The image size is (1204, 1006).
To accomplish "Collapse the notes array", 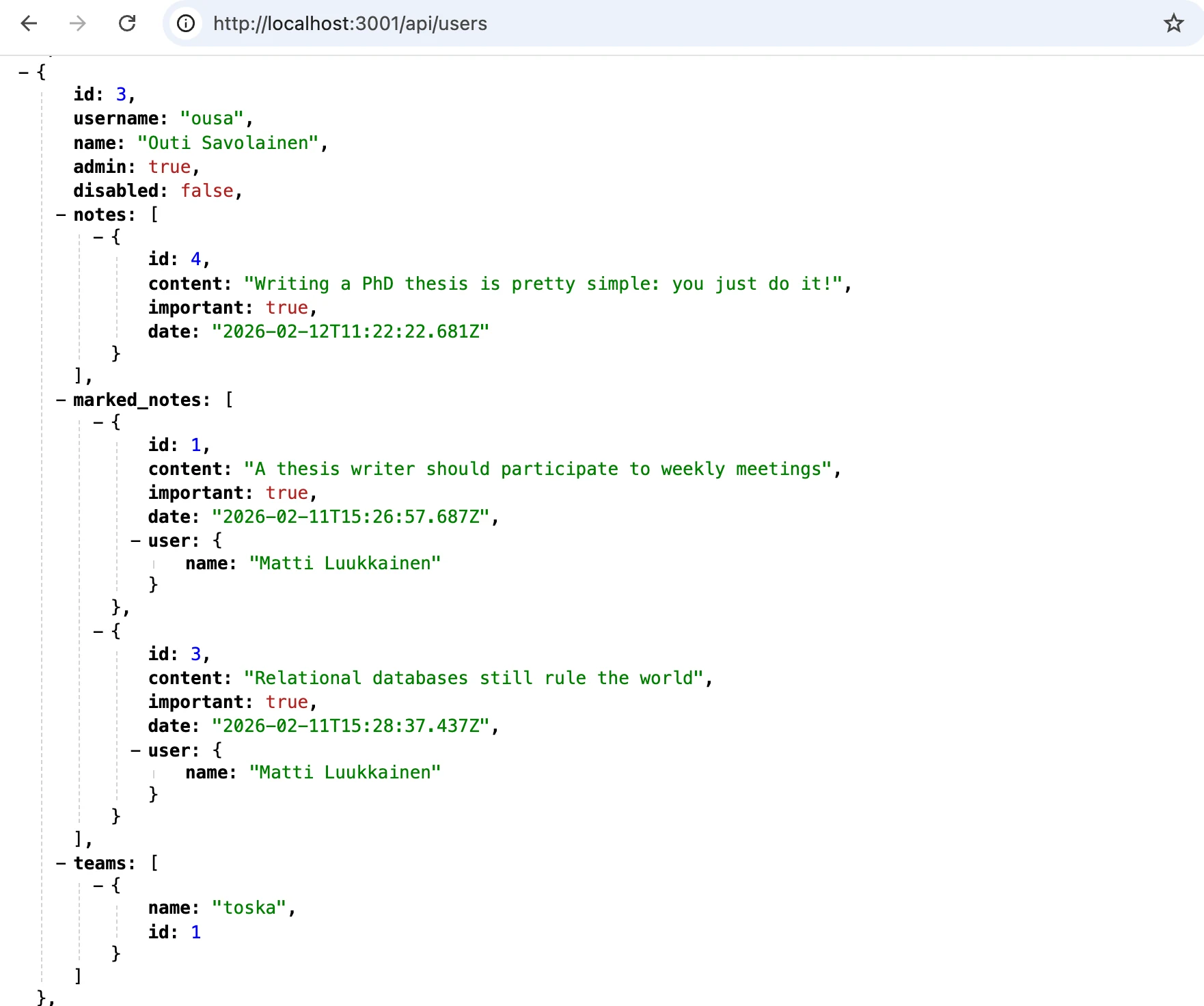I will 61,215.
